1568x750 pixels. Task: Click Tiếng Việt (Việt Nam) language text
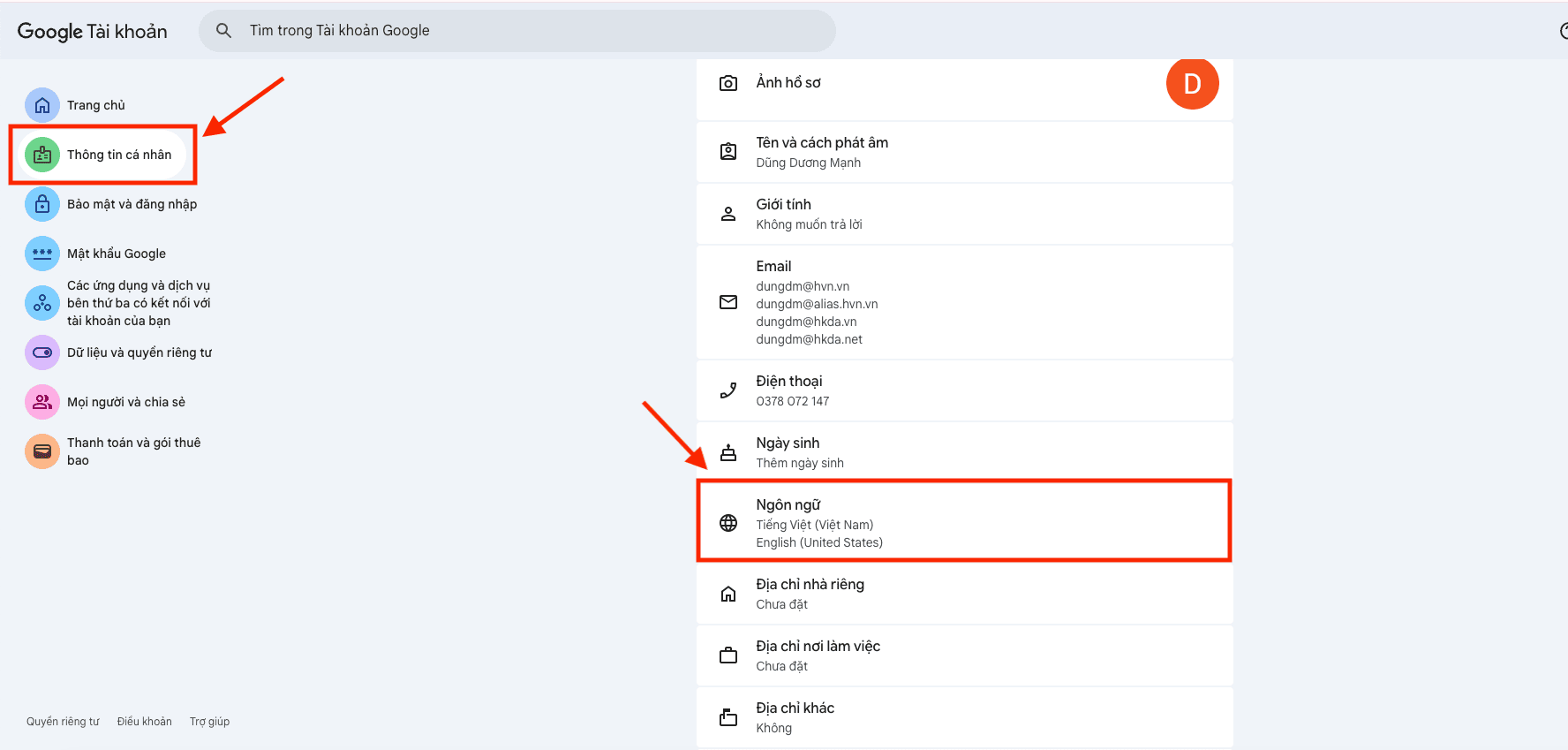(x=814, y=525)
